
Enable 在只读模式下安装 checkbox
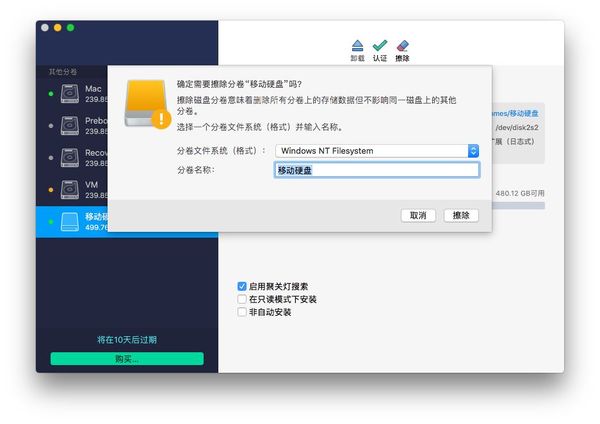(242, 299)
